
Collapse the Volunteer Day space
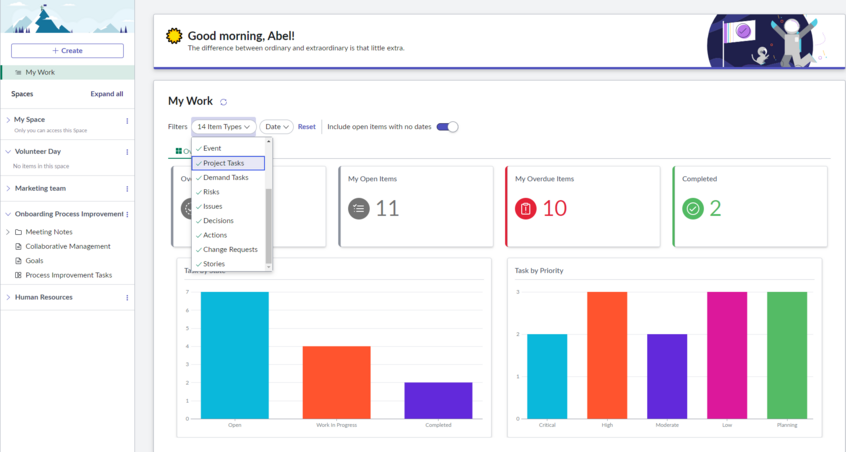8,152
